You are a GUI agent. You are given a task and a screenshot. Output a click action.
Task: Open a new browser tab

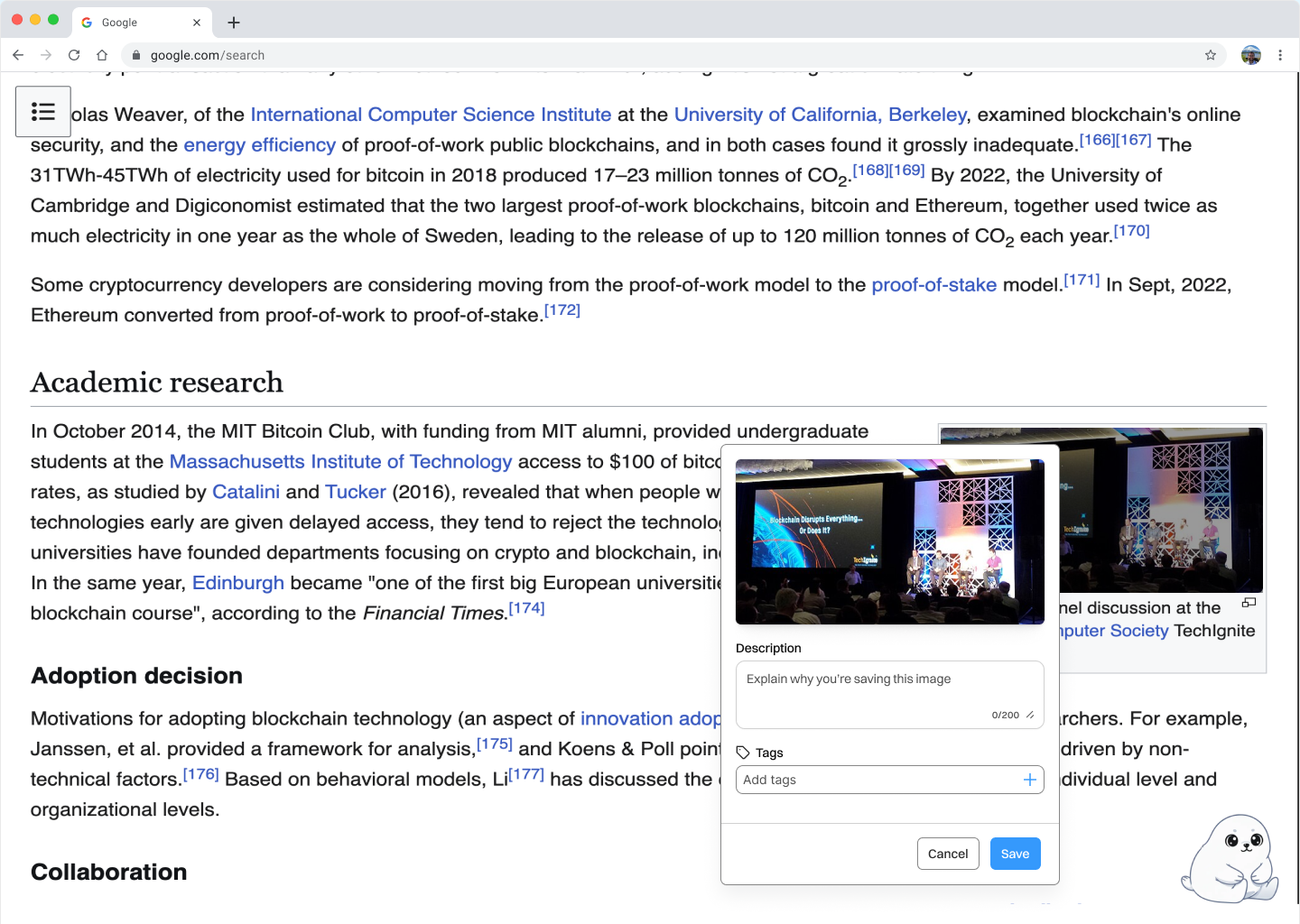tap(234, 23)
